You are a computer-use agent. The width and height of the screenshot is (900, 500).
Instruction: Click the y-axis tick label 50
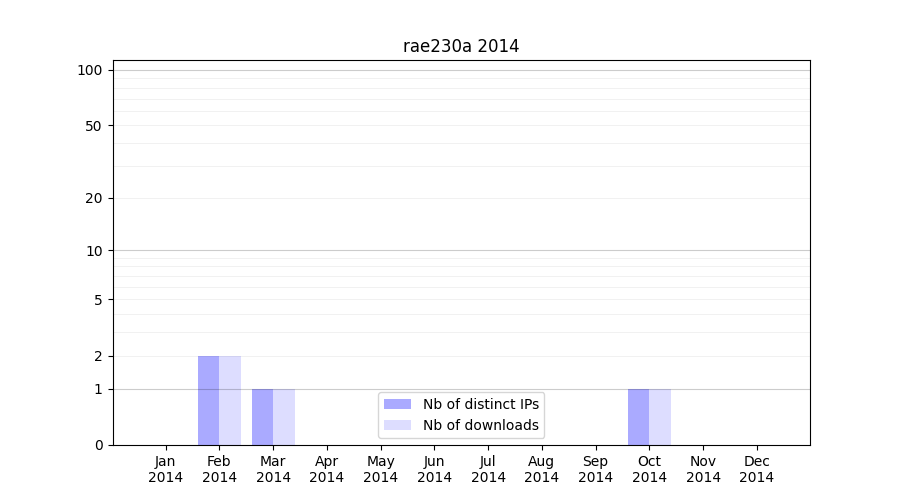93,126
